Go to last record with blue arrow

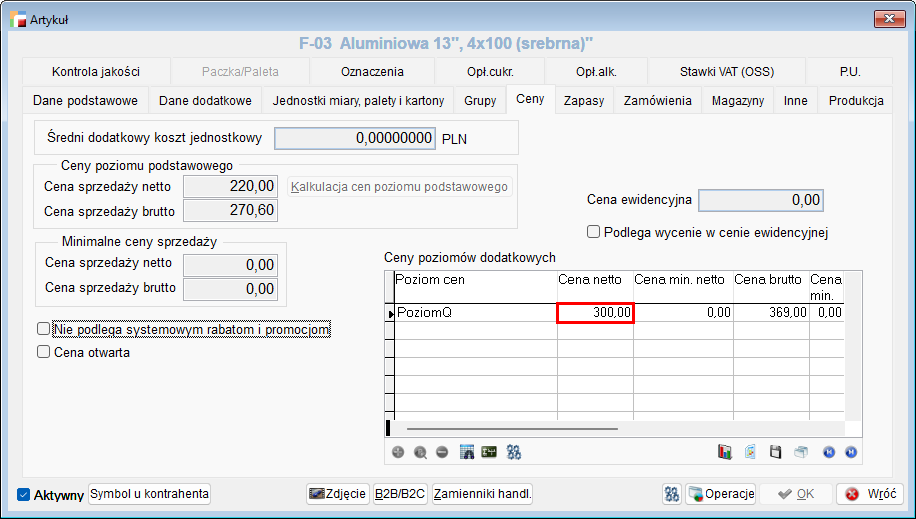point(851,452)
